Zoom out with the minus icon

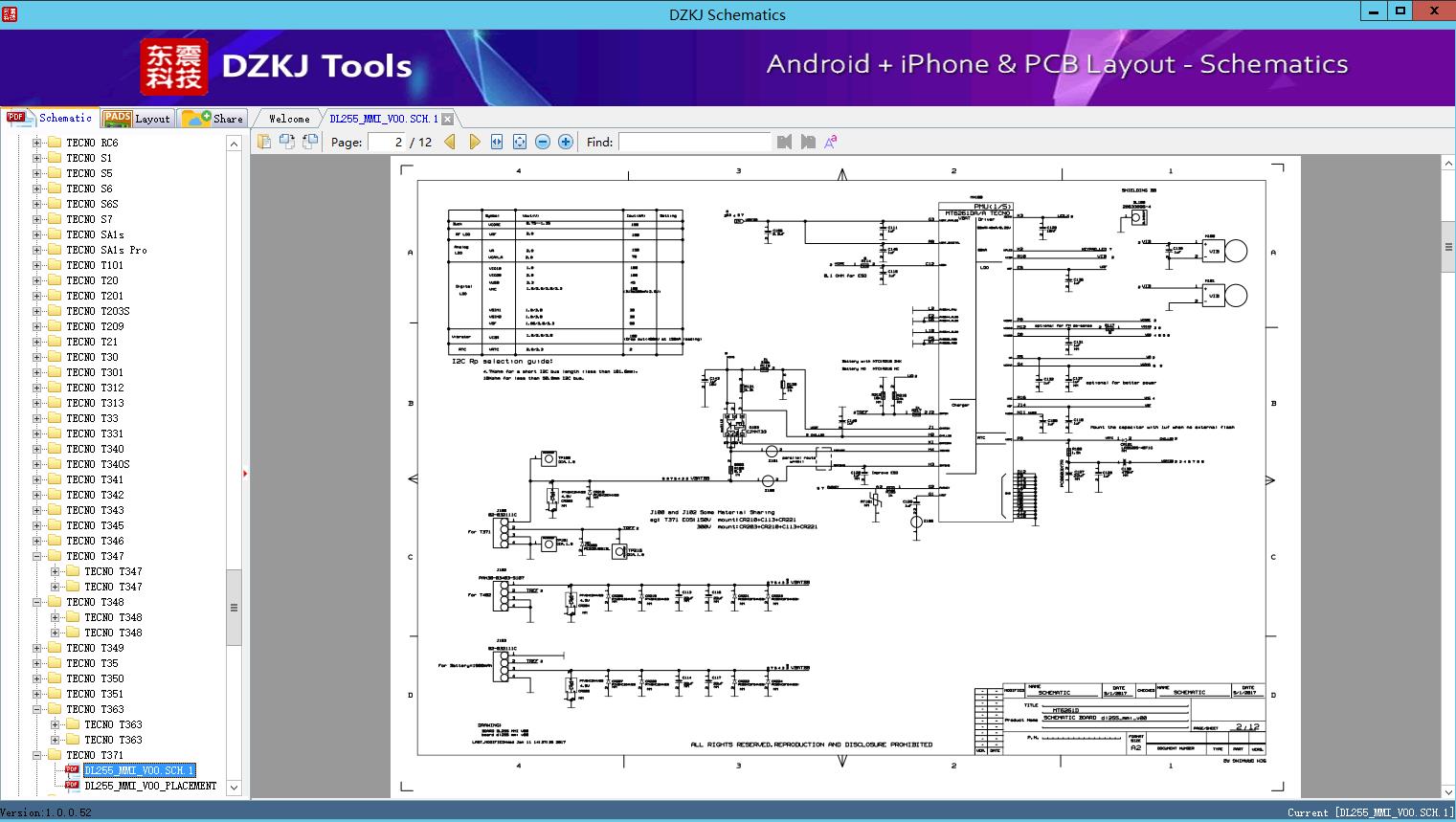click(543, 142)
